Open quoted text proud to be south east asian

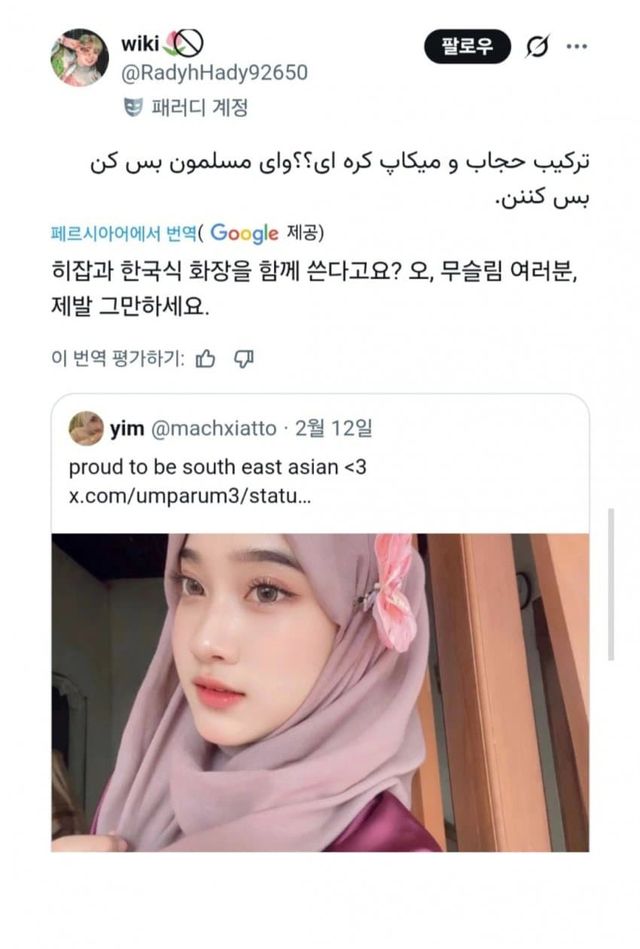tap(217, 467)
